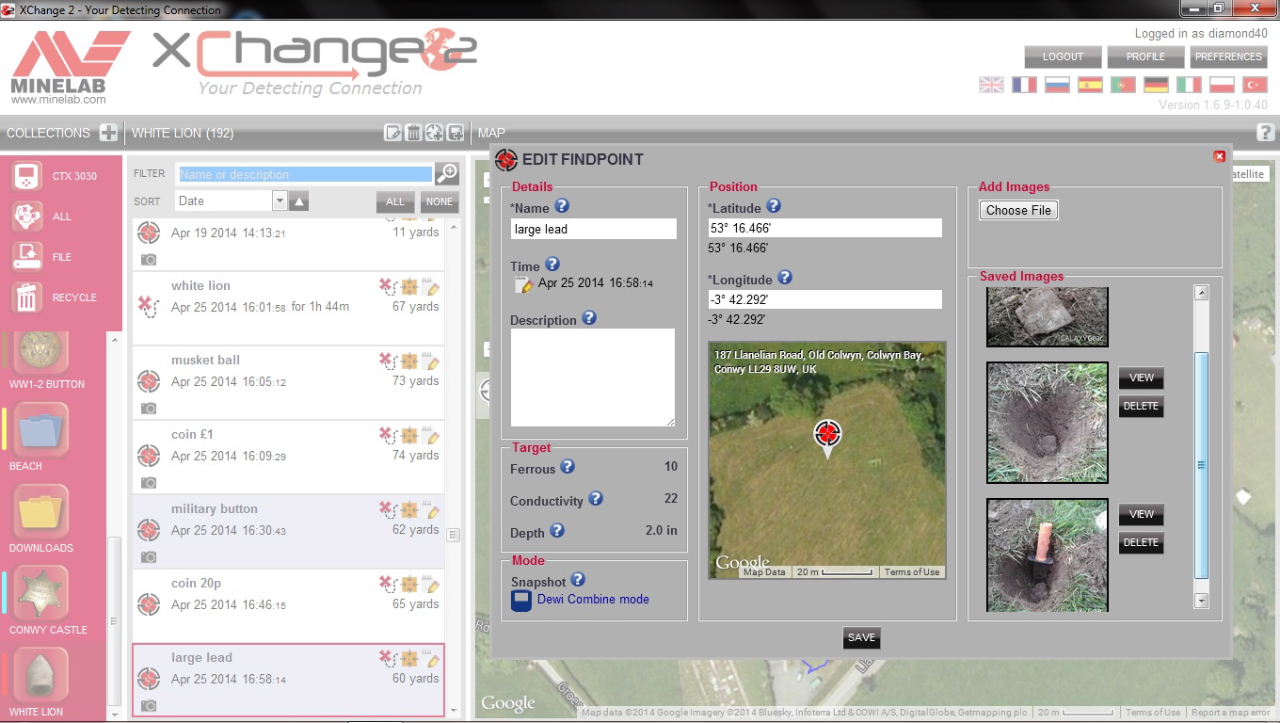The image size is (1280, 723).
Task: Open the CONWY CASTLE collection
Action: pyautogui.click(x=42, y=594)
